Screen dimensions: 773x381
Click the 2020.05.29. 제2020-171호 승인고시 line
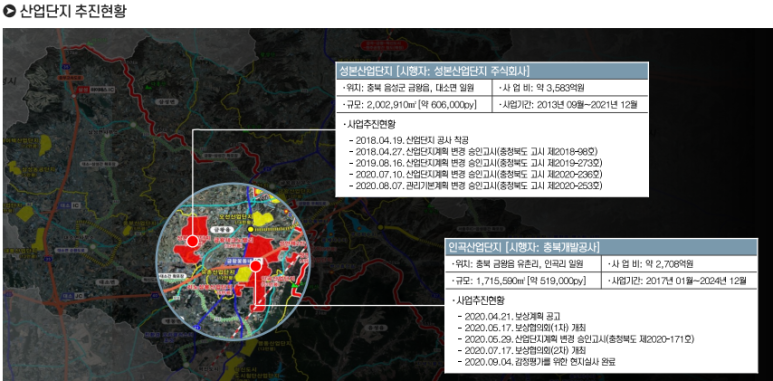[576, 340]
